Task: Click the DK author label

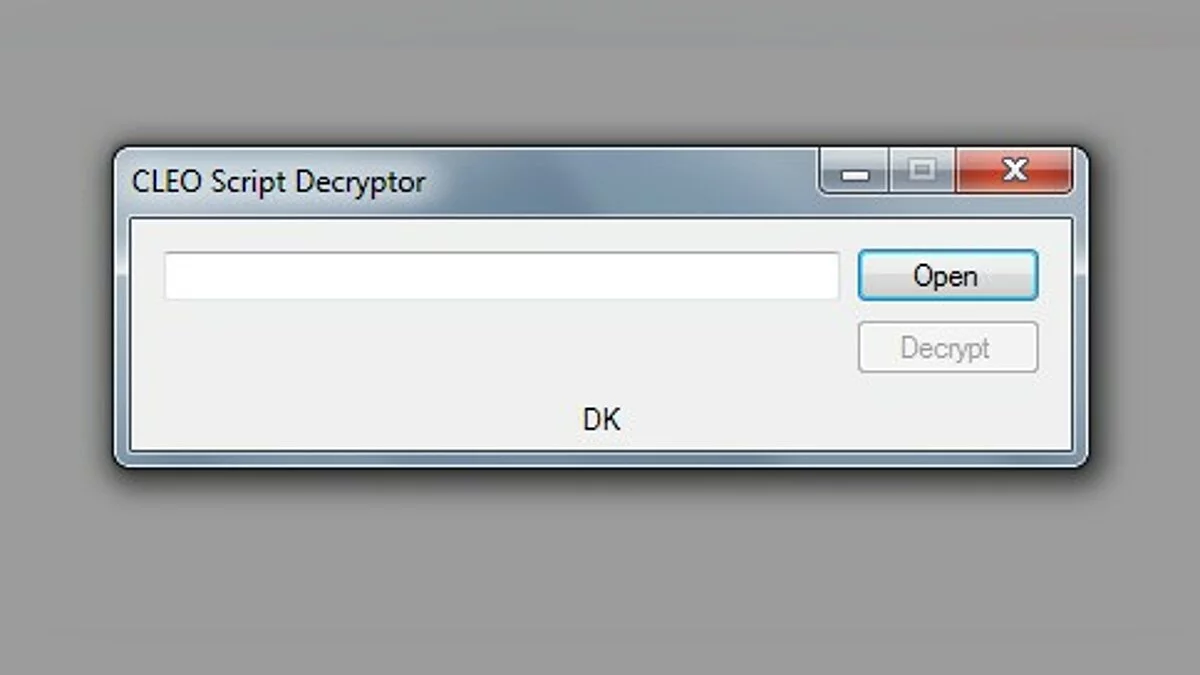Action: pyautogui.click(x=601, y=420)
